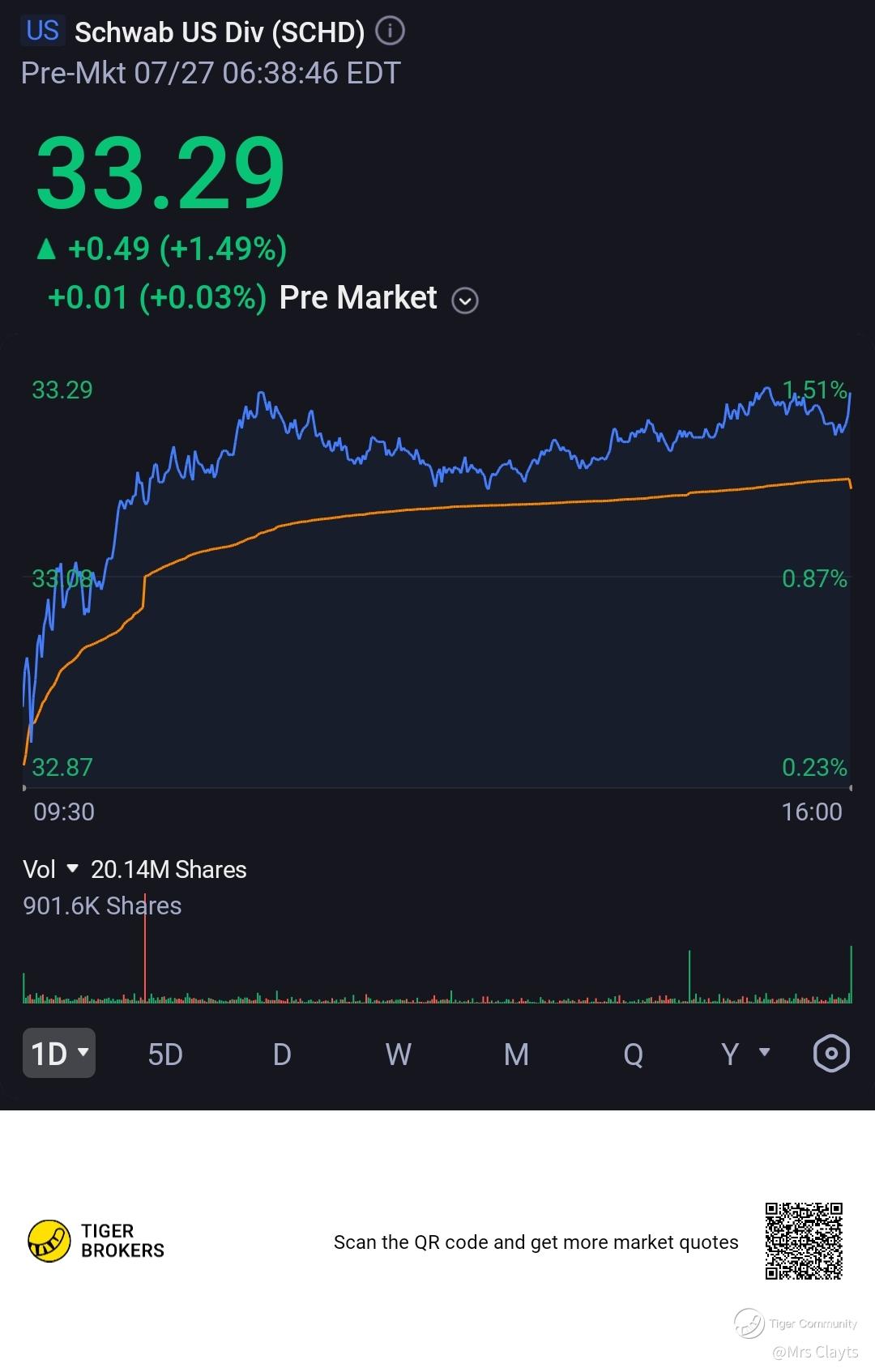Tap the QR code image
The height and width of the screenshot is (1372, 875).
click(804, 1241)
